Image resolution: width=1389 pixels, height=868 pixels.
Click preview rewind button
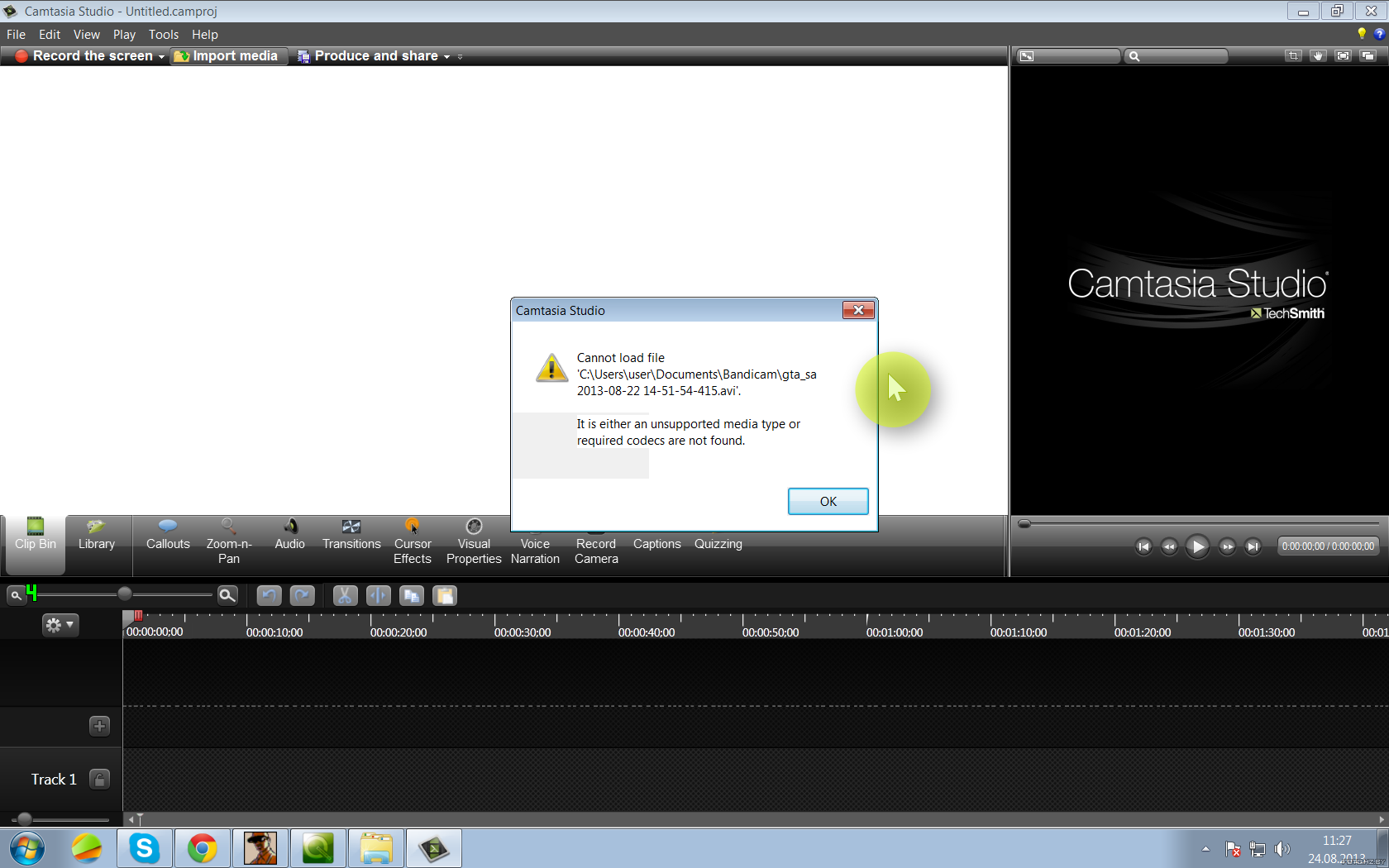click(x=1169, y=546)
